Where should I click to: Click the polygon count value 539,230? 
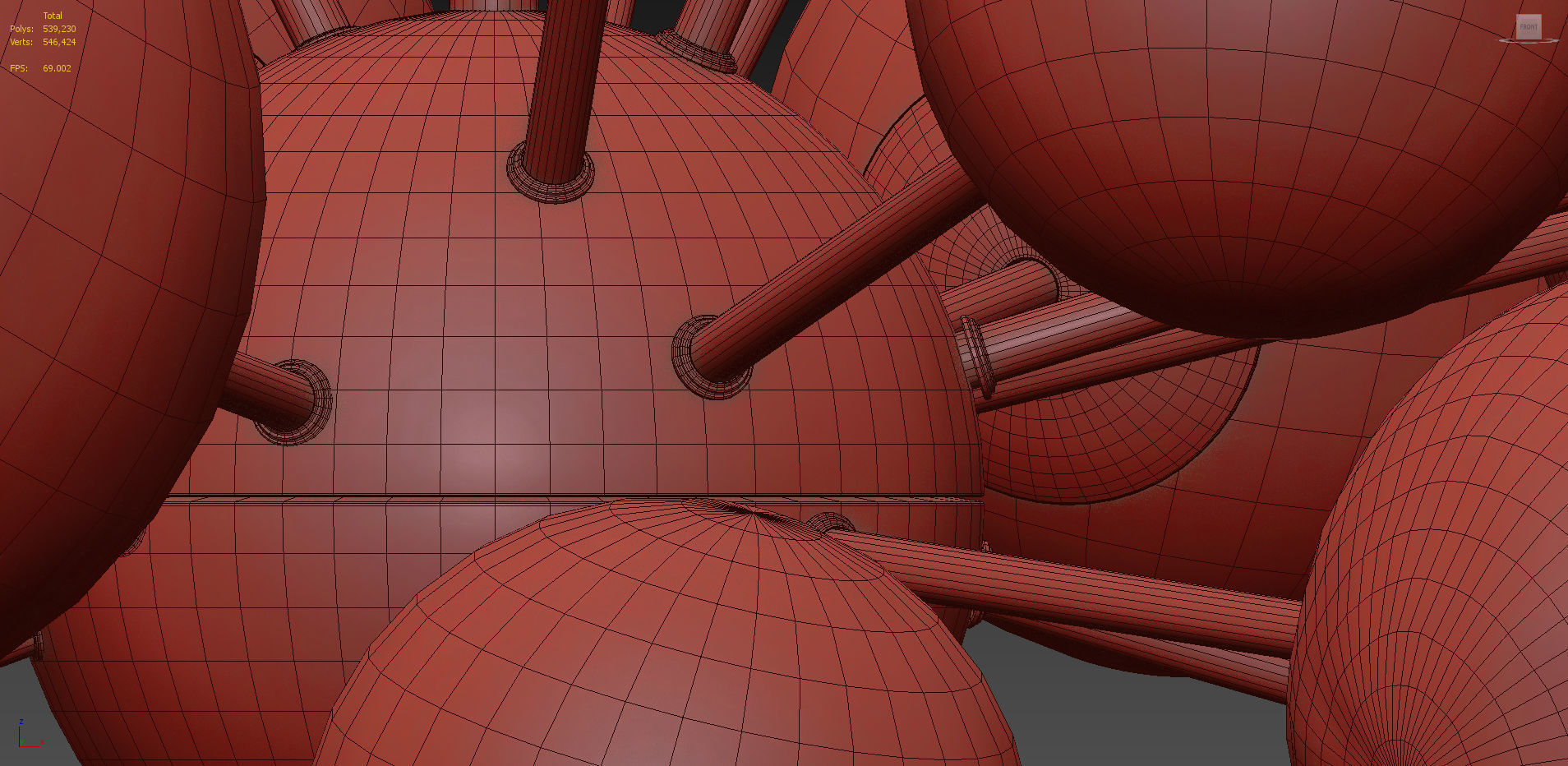(x=59, y=29)
